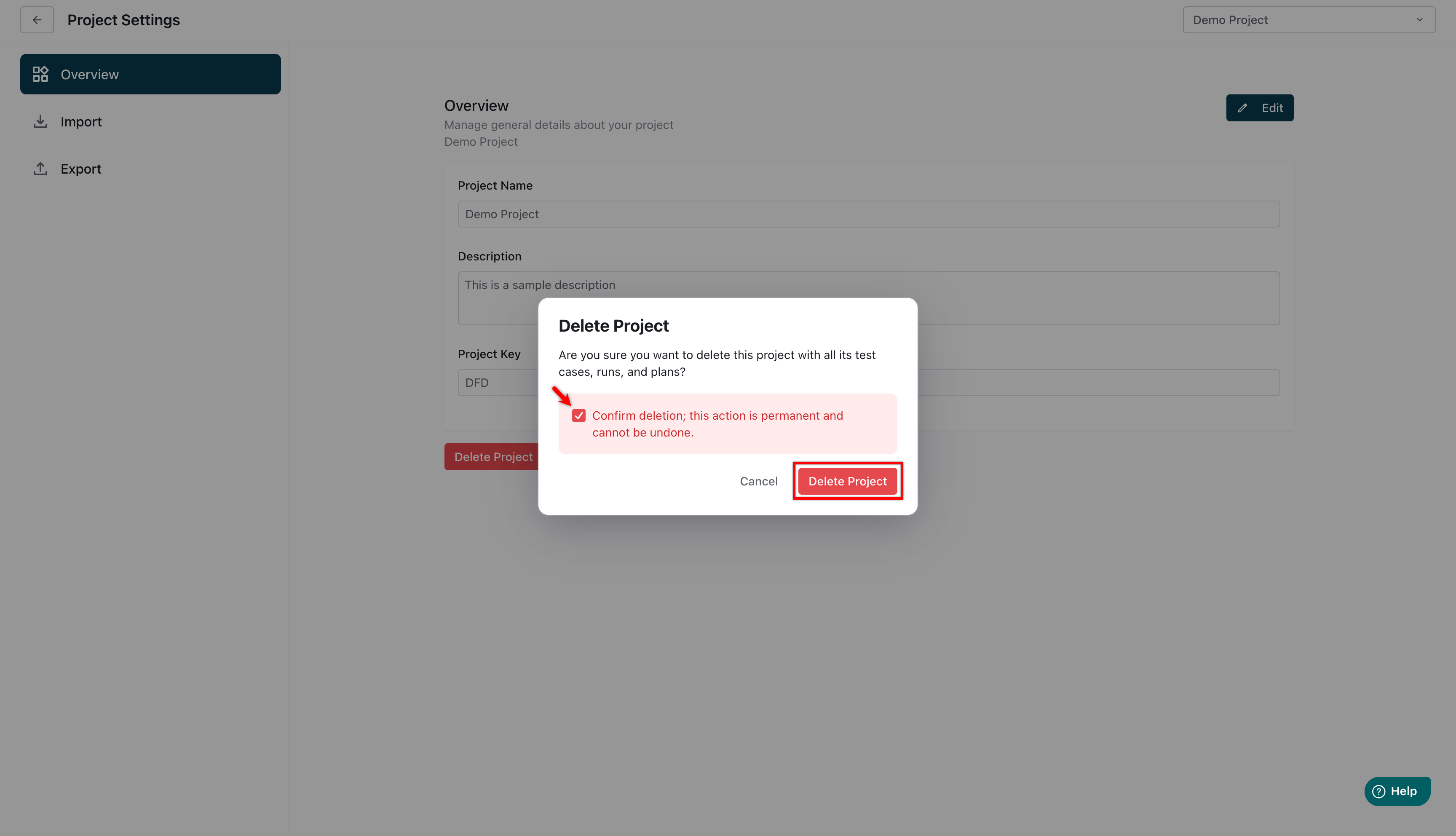Navigate back using the arrow icon
The height and width of the screenshot is (836, 1456).
pos(37,19)
